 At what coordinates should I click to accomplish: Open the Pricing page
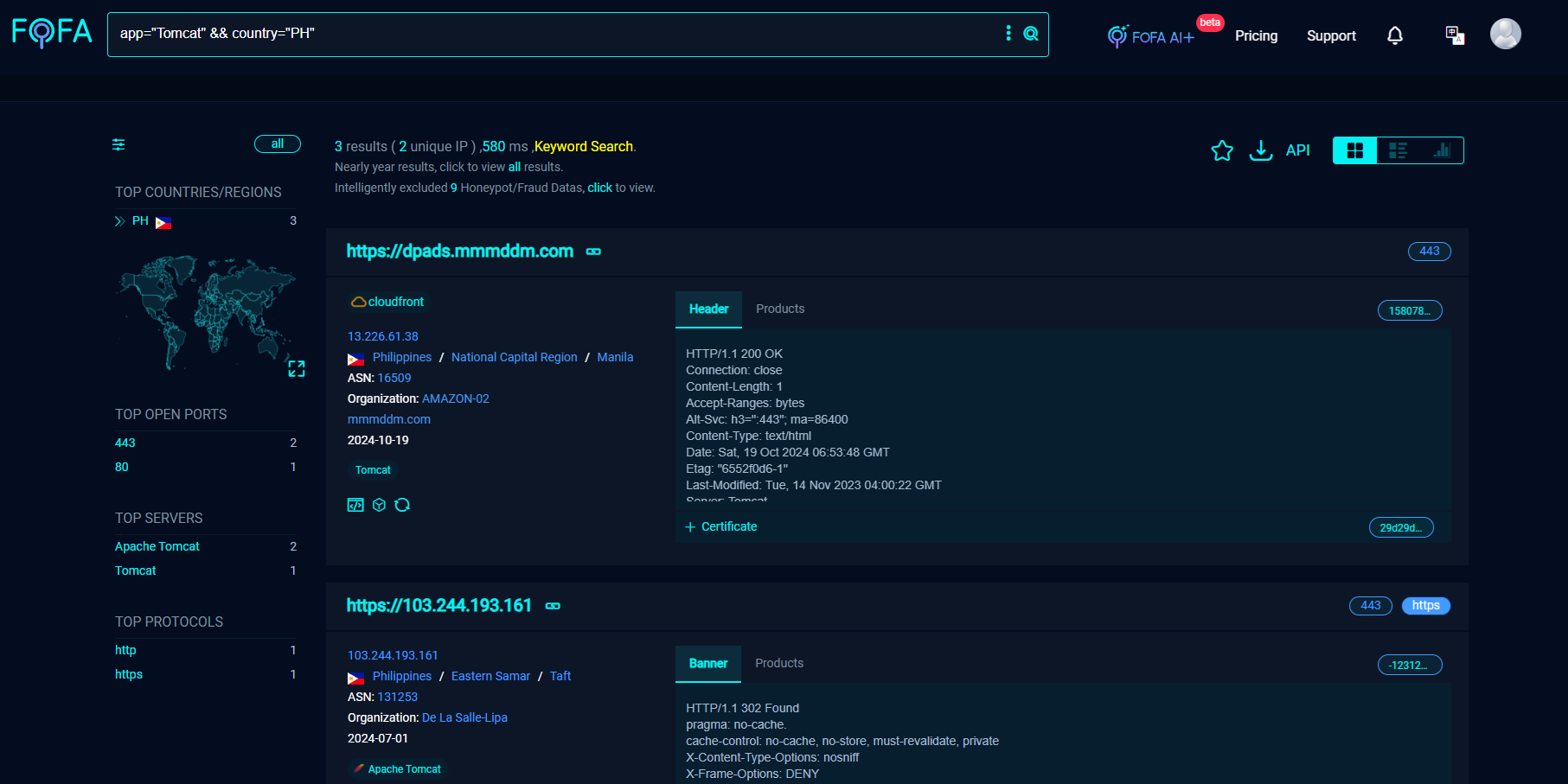pyautogui.click(x=1256, y=35)
